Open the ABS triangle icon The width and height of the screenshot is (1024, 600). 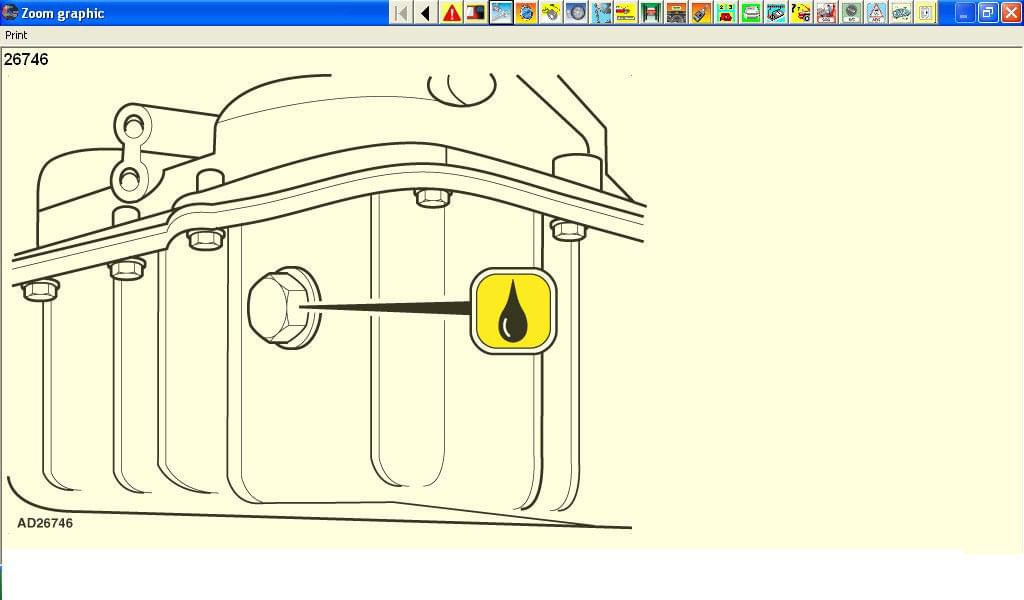tap(876, 12)
